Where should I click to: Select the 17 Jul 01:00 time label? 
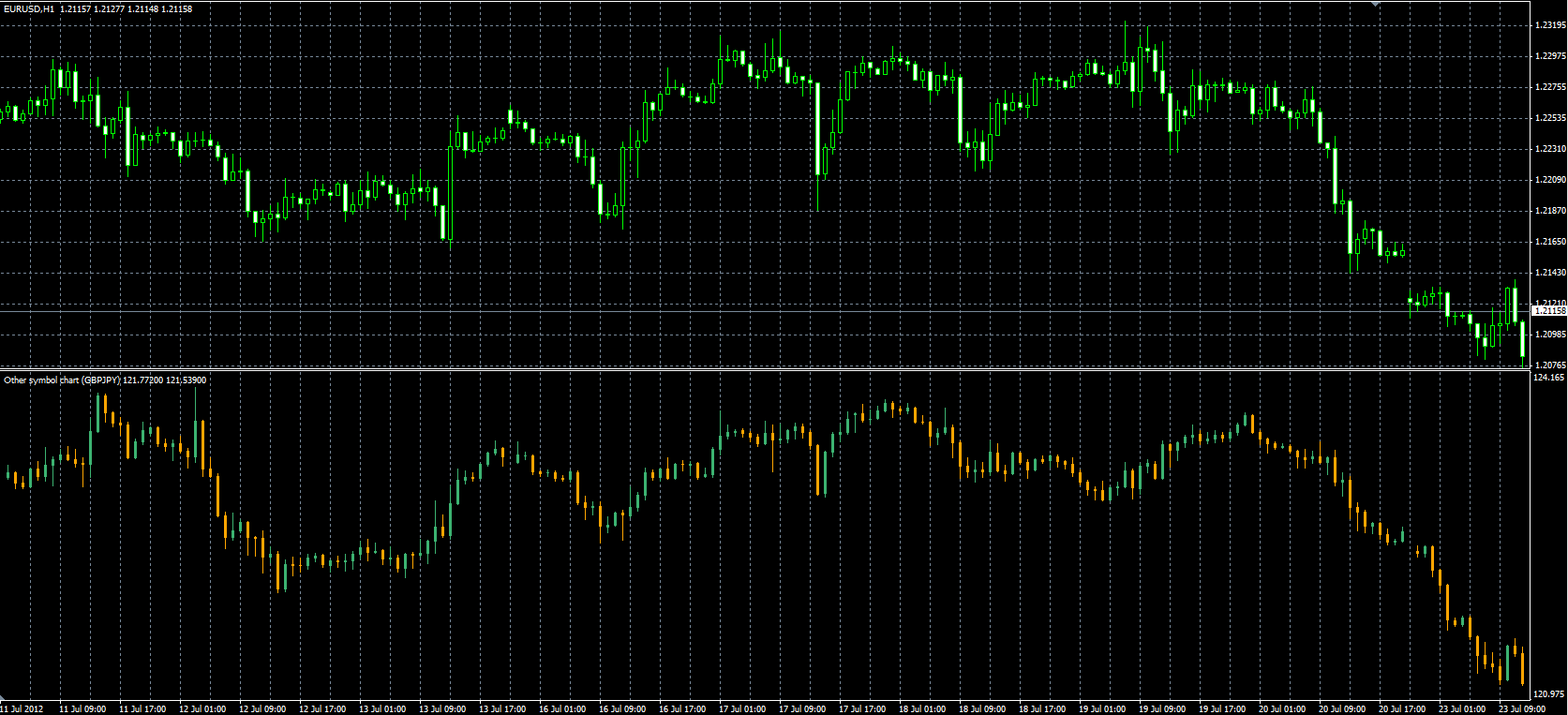(741, 709)
